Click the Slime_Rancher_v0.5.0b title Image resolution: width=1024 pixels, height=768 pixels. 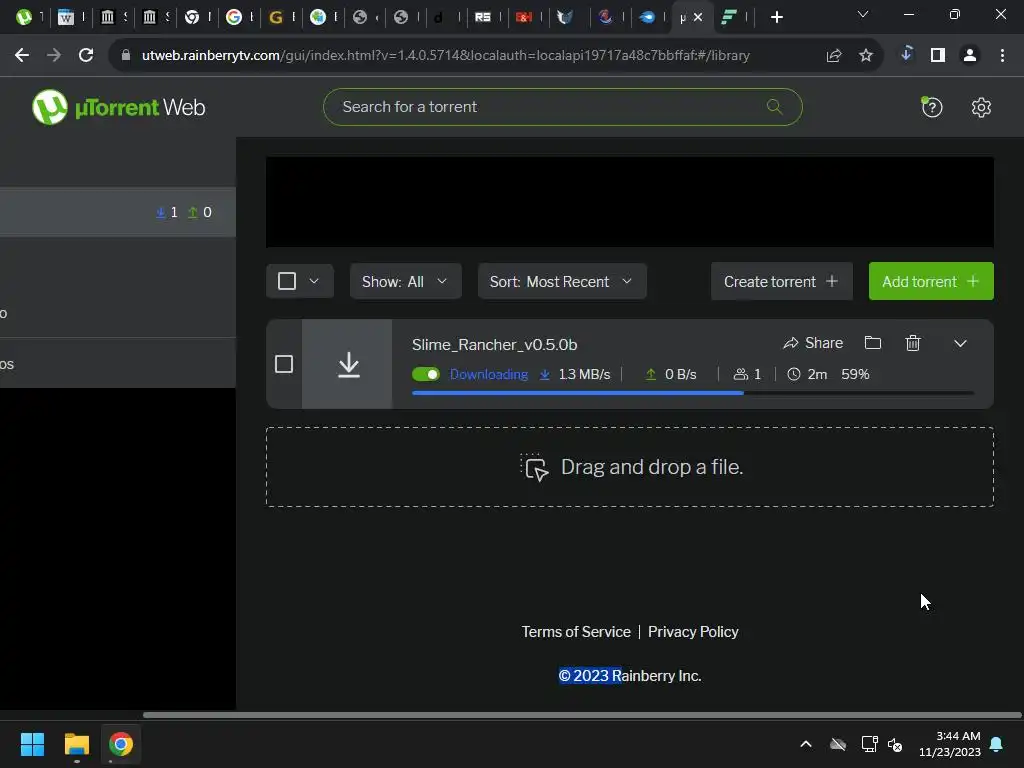494,344
